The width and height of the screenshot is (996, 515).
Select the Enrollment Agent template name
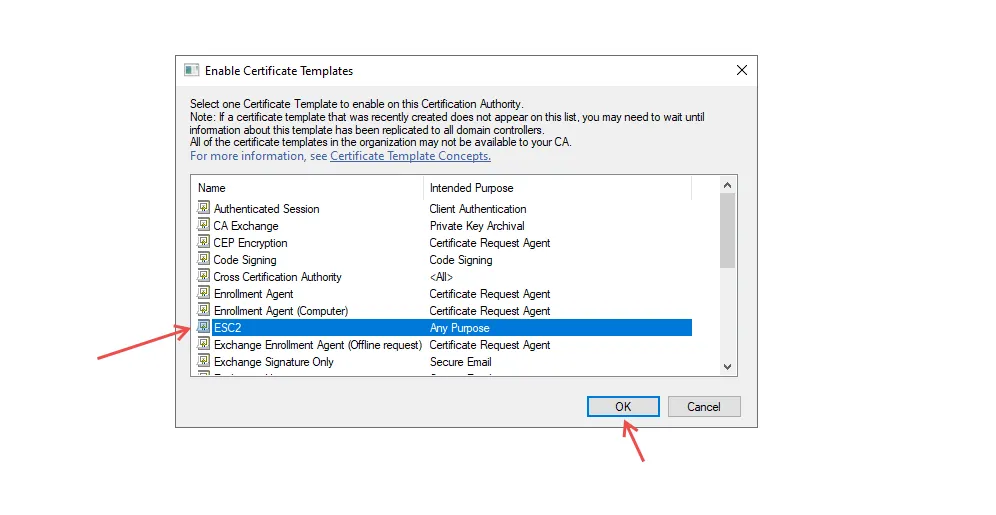[253, 293]
